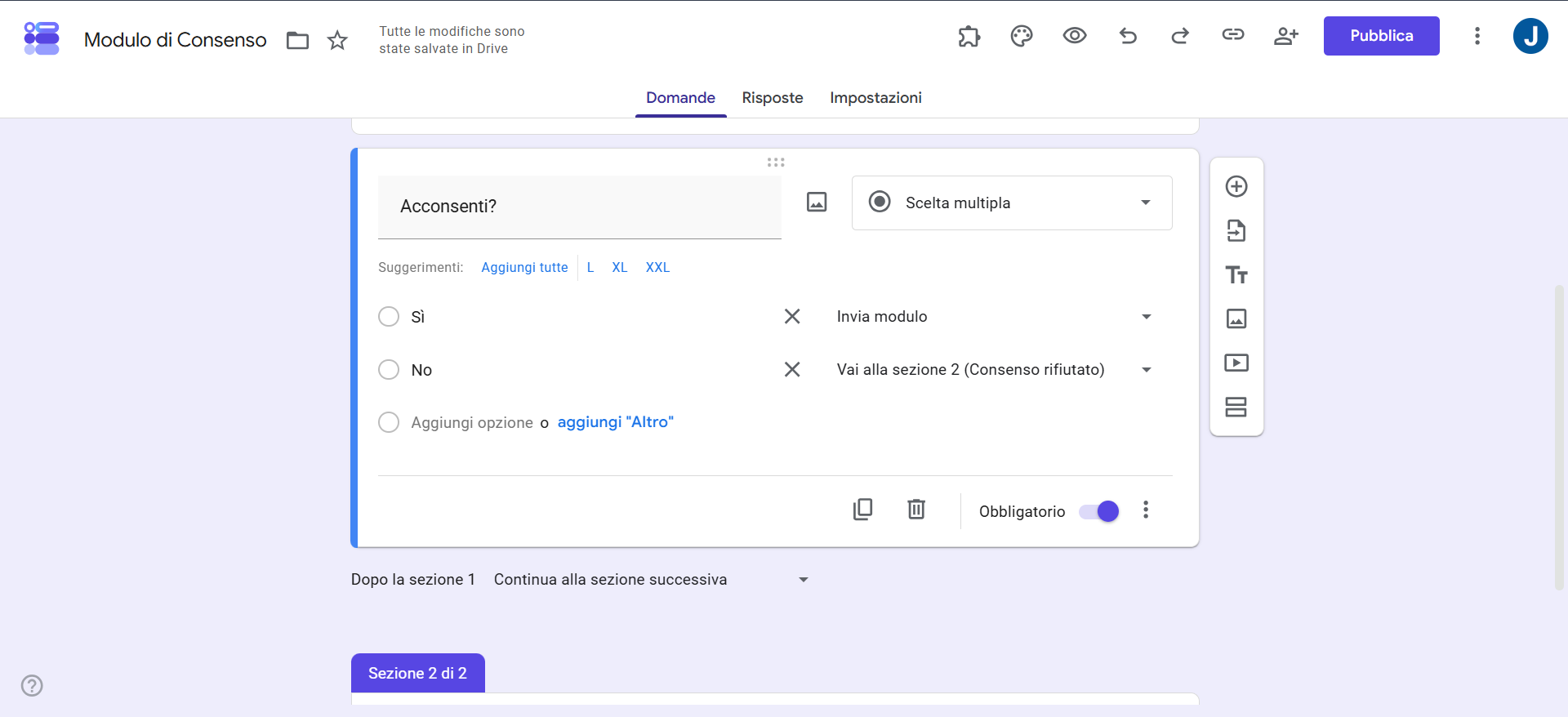Open help icon at bottom left
Image resolution: width=1568 pixels, height=717 pixels.
32,685
